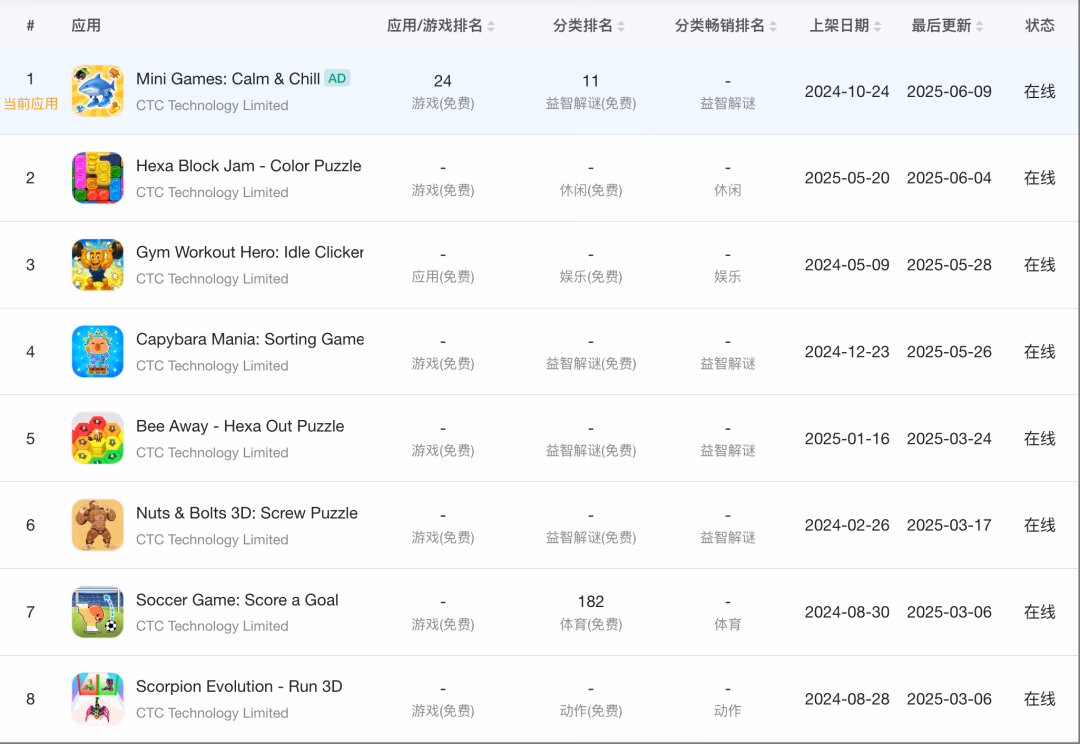Click 体育(免费) category in Soccer Game row
The width and height of the screenshot is (1080, 744).
tap(591, 624)
